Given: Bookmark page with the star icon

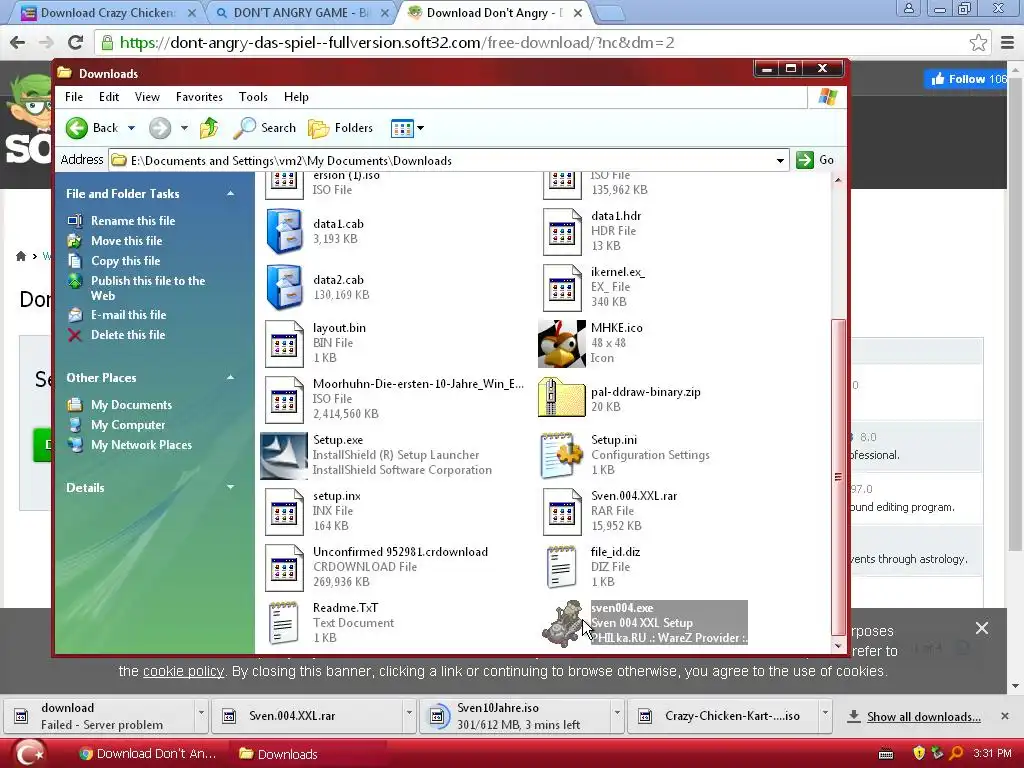Looking at the screenshot, I should click(978, 42).
